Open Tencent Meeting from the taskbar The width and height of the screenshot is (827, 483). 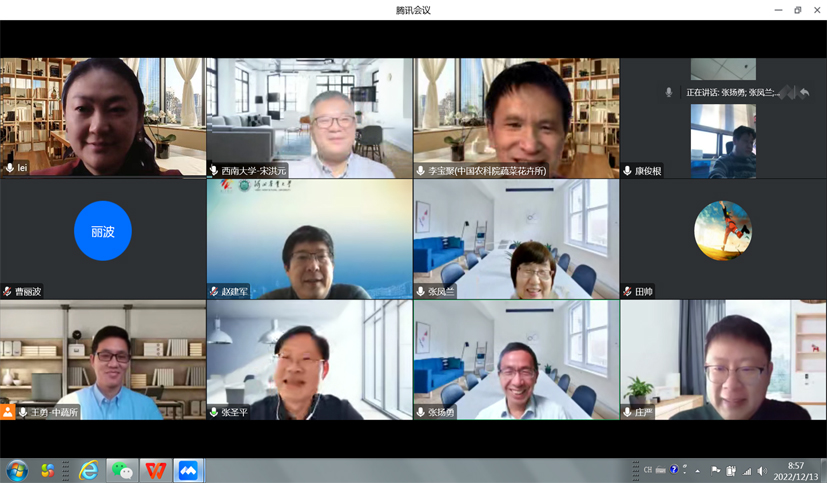pyautogui.click(x=188, y=470)
